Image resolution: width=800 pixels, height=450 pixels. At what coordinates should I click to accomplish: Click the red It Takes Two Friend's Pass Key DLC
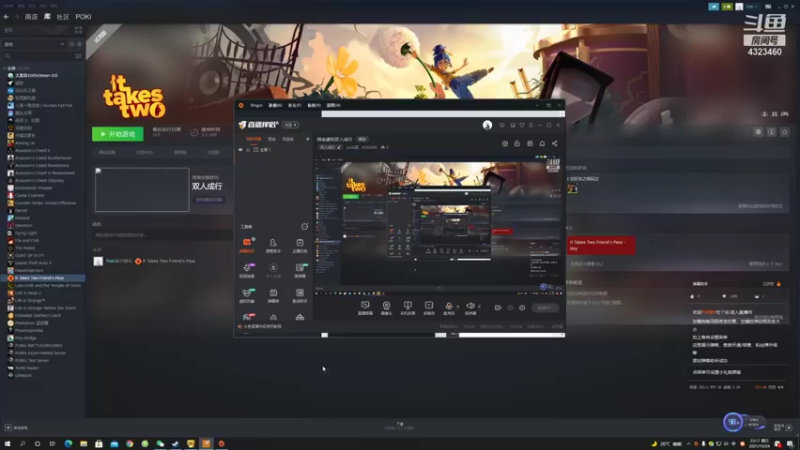(x=601, y=245)
